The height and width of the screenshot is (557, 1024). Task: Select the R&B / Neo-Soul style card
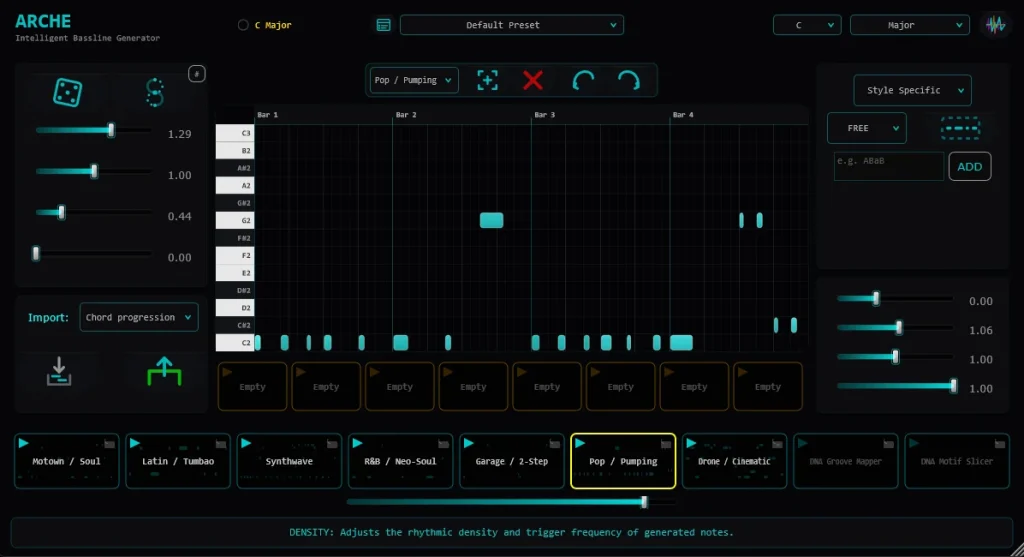pyautogui.click(x=400, y=461)
